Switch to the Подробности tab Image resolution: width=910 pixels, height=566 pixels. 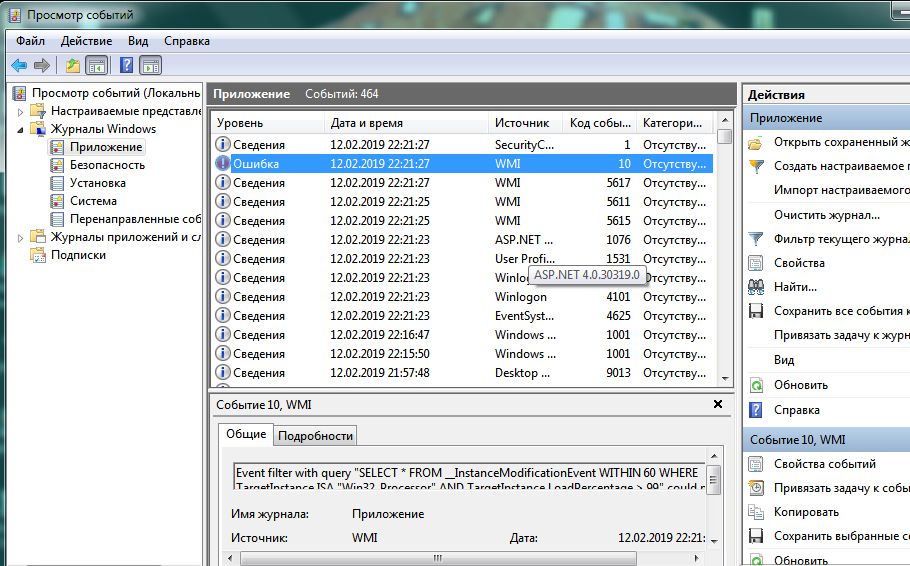315,436
